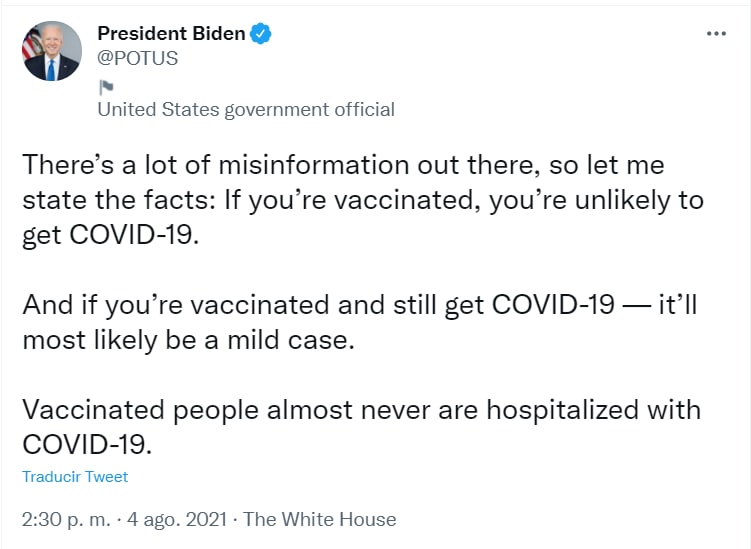
Task: Open President Biden's profile photo
Action: click(x=52, y=51)
